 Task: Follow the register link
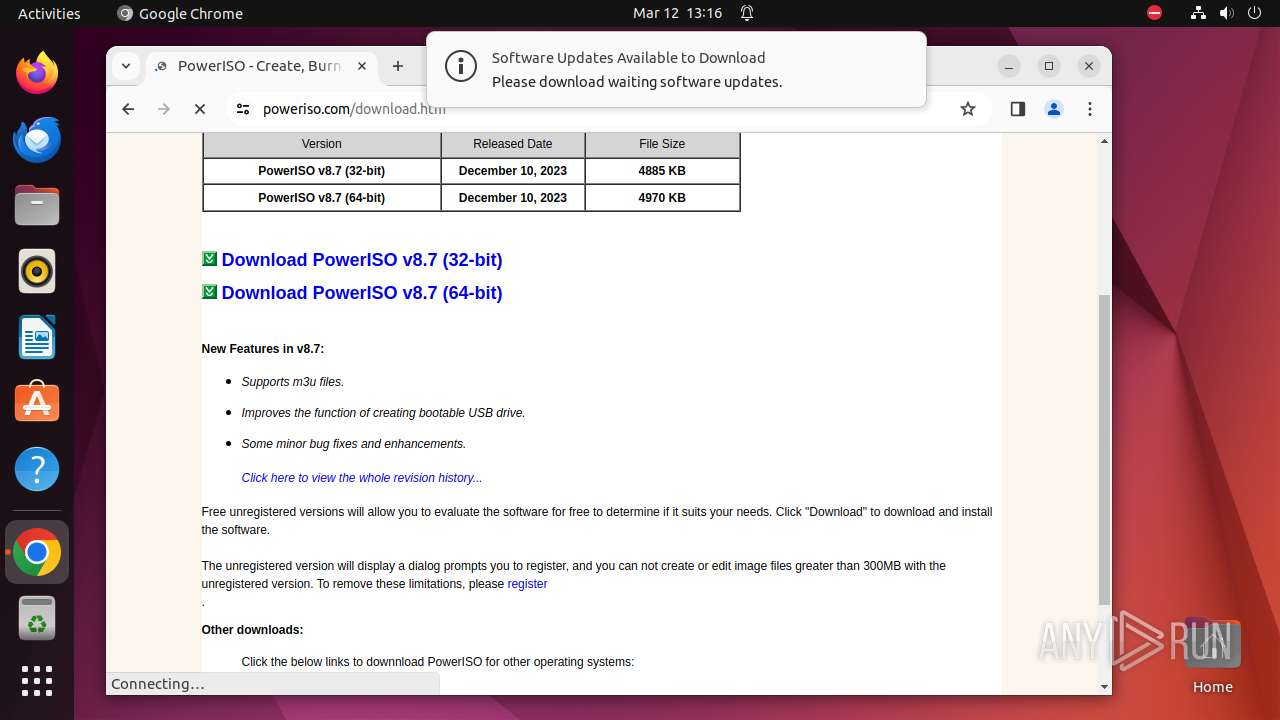coord(527,584)
